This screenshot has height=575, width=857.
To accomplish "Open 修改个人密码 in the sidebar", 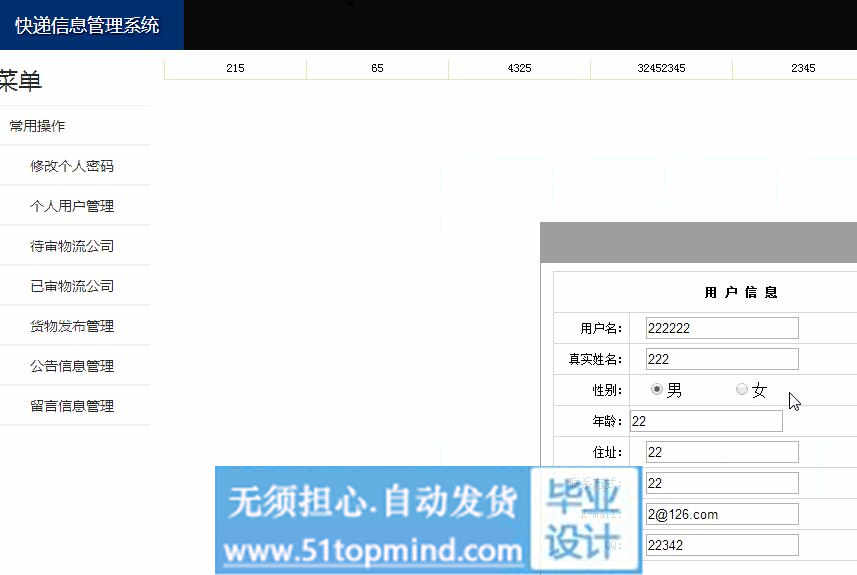I will [72, 166].
